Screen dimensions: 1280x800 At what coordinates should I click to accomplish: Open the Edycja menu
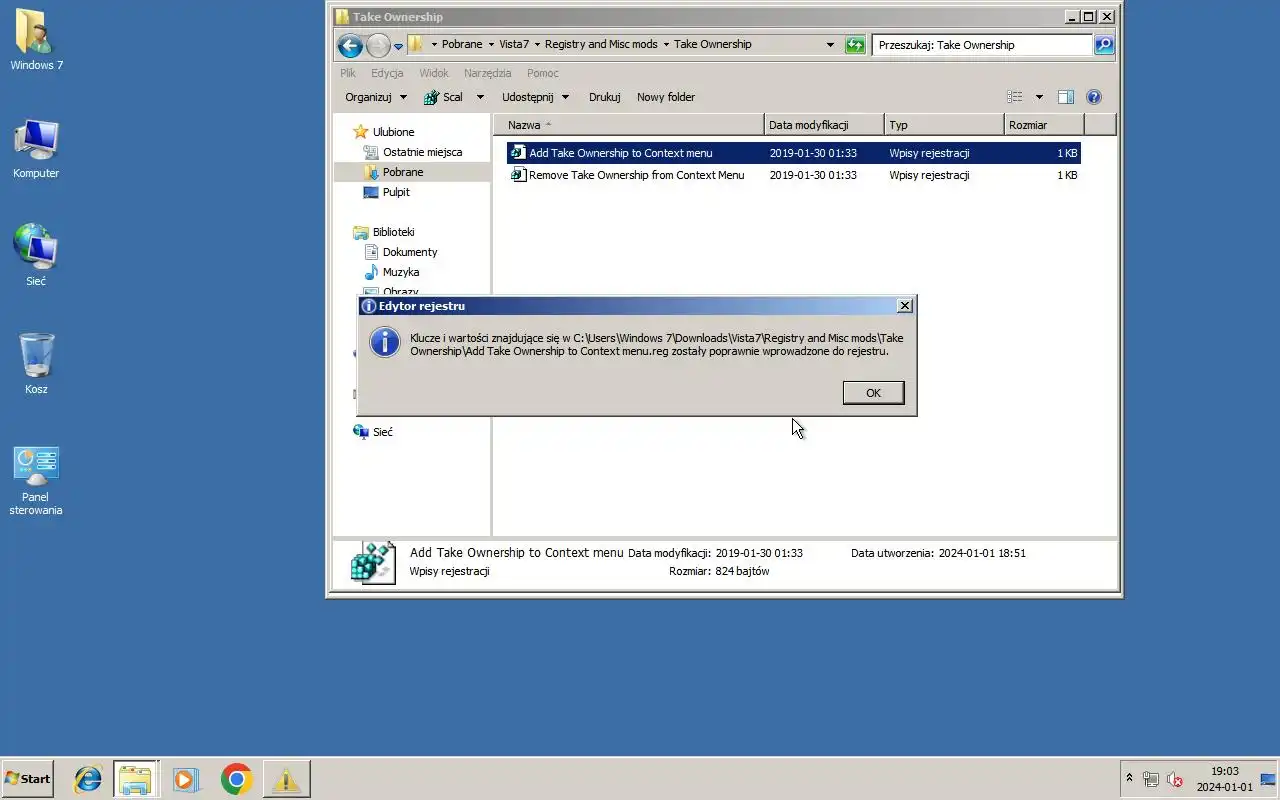(x=387, y=73)
